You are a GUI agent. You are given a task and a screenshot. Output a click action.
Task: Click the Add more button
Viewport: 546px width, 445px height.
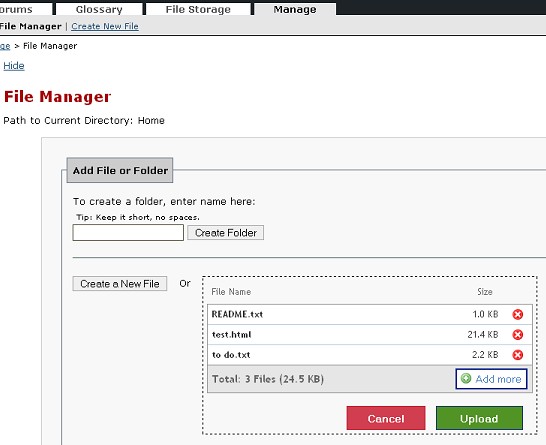click(491, 379)
